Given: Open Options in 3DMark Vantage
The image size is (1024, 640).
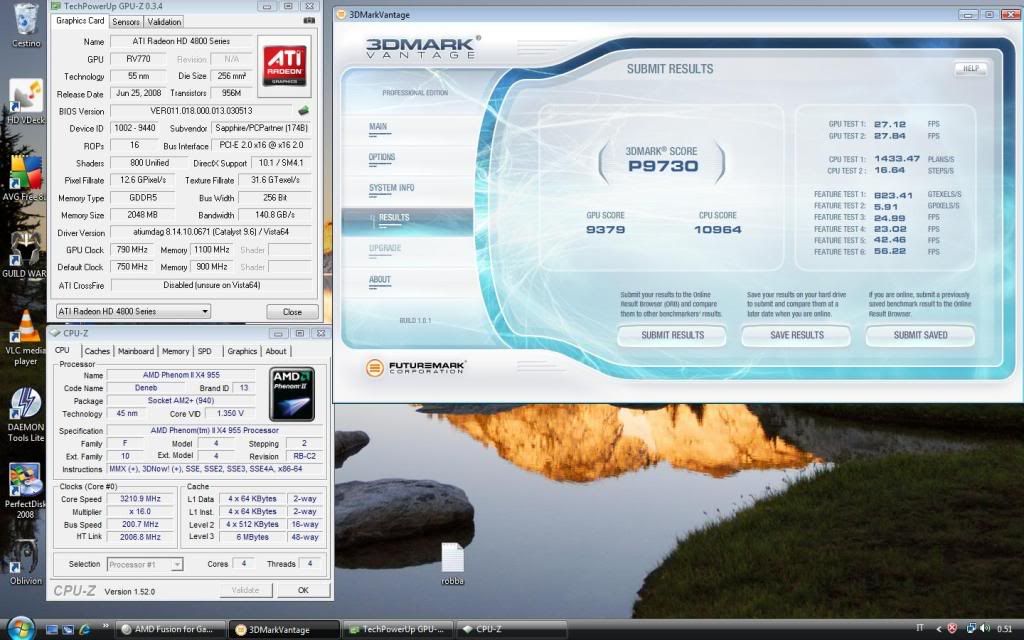Looking at the screenshot, I should [x=382, y=157].
